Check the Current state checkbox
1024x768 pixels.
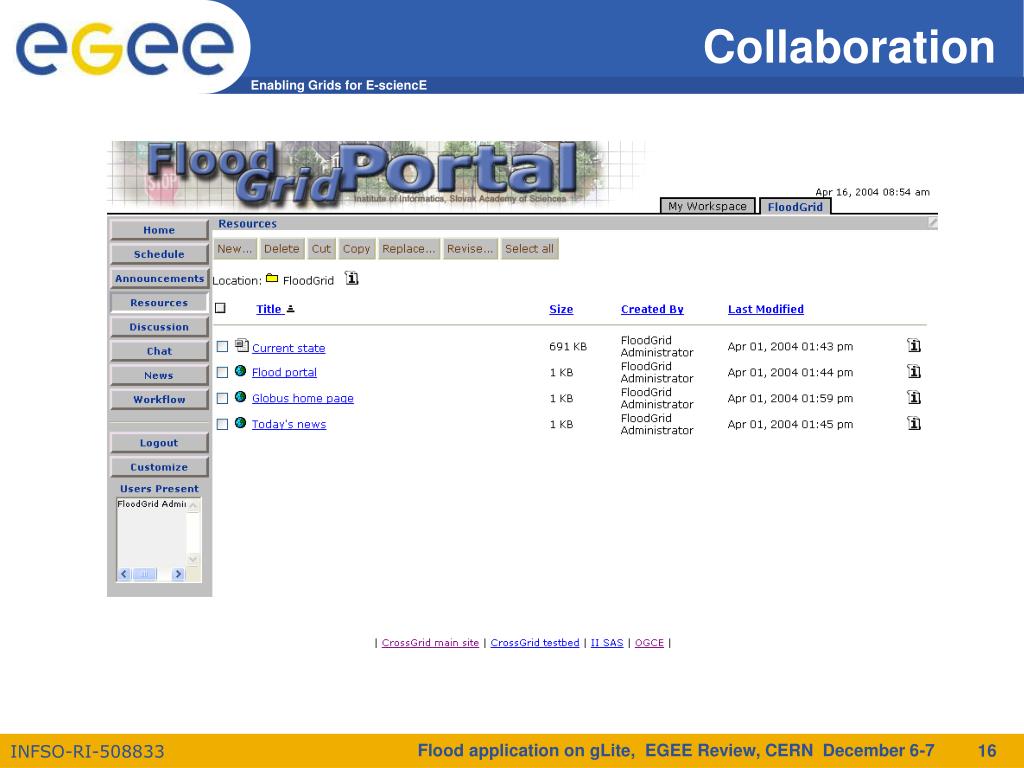[222, 346]
